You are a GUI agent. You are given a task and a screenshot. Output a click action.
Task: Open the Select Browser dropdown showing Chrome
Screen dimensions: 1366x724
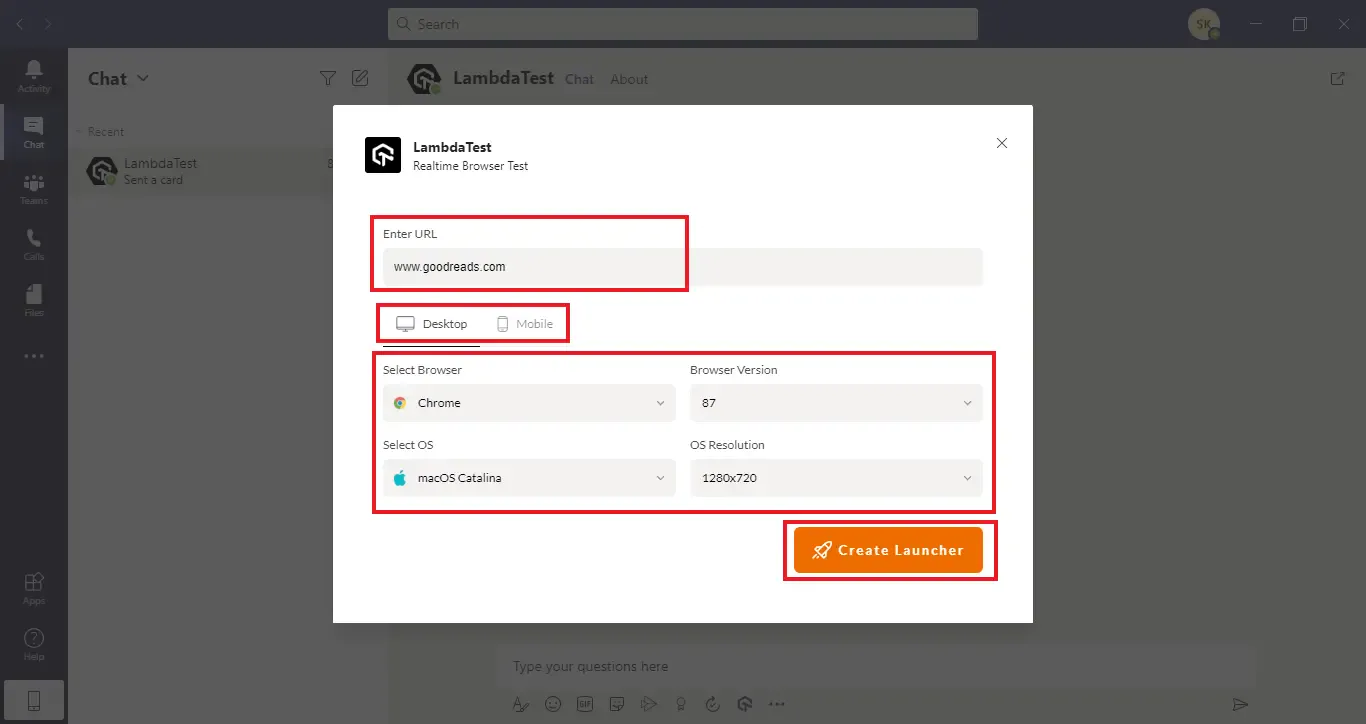[x=528, y=403]
